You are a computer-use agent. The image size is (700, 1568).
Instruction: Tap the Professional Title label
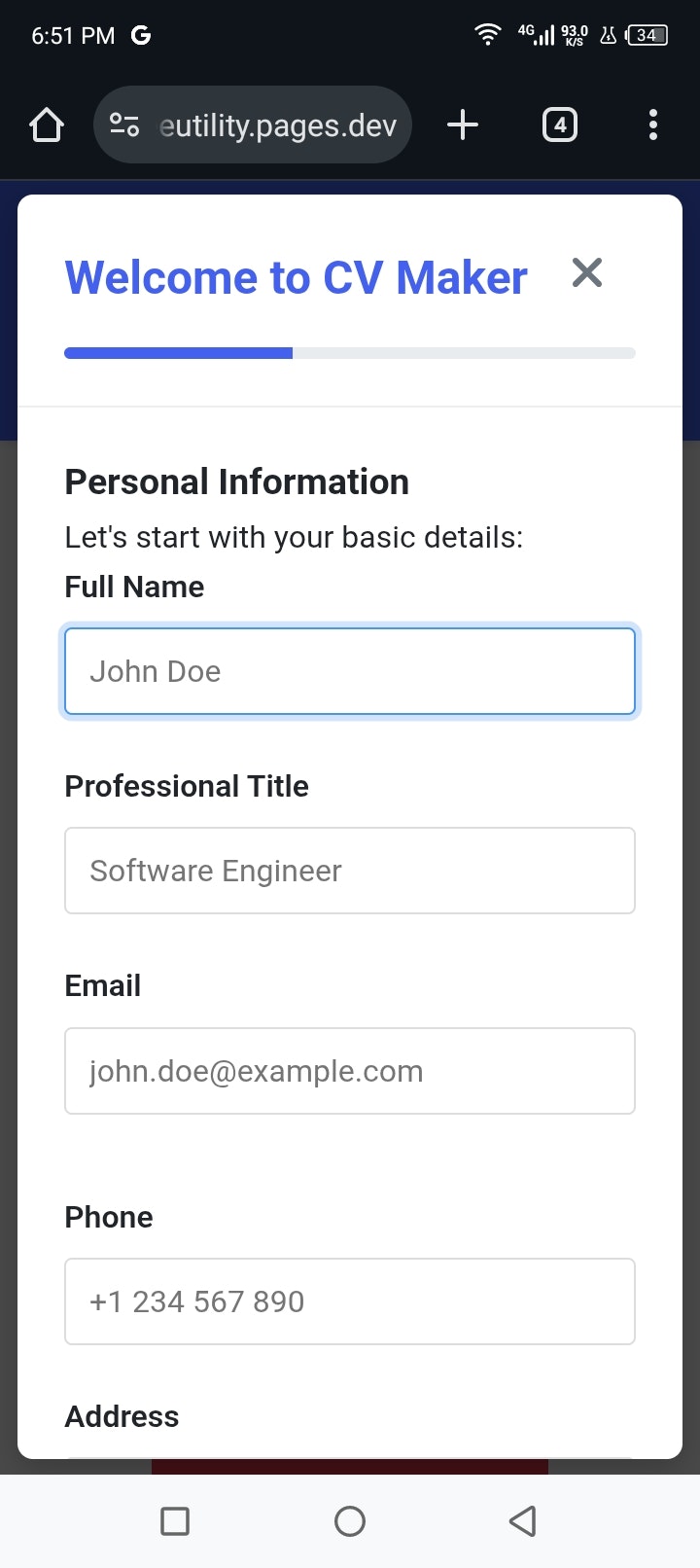tap(187, 786)
